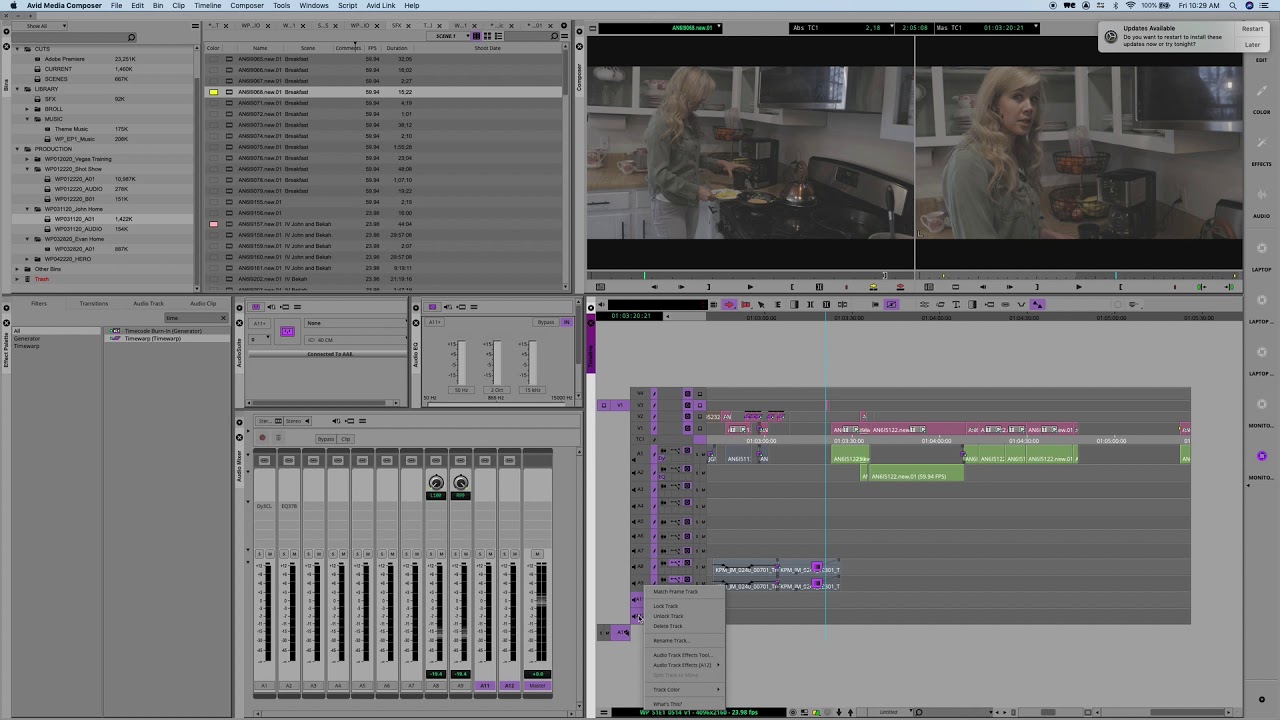
Task: Select Unlock Track in context menu
Action: tap(667, 616)
